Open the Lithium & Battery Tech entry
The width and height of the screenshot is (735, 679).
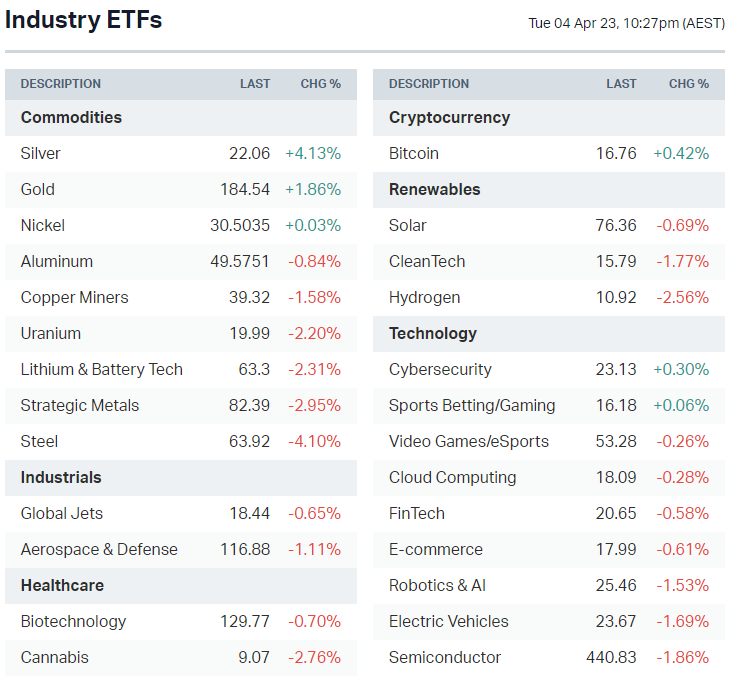pyautogui.click(x=101, y=370)
